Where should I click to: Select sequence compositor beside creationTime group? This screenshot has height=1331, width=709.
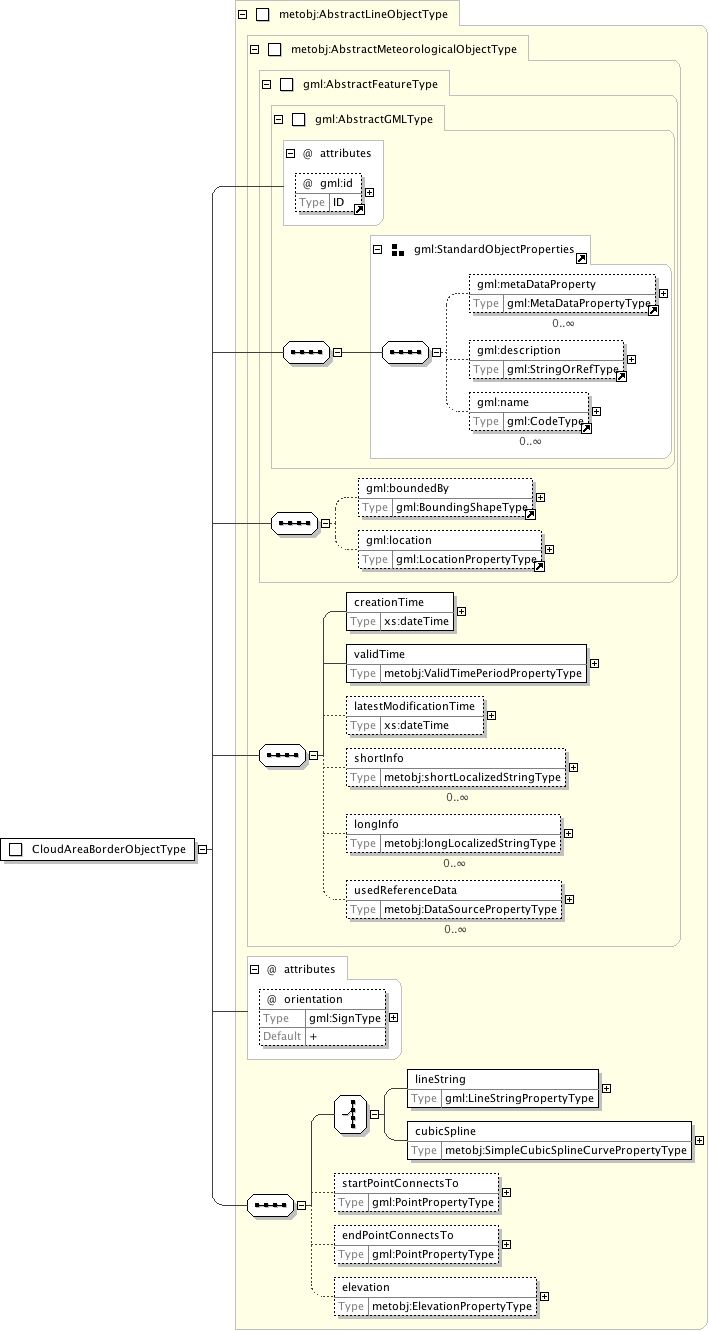tap(282, 756)
